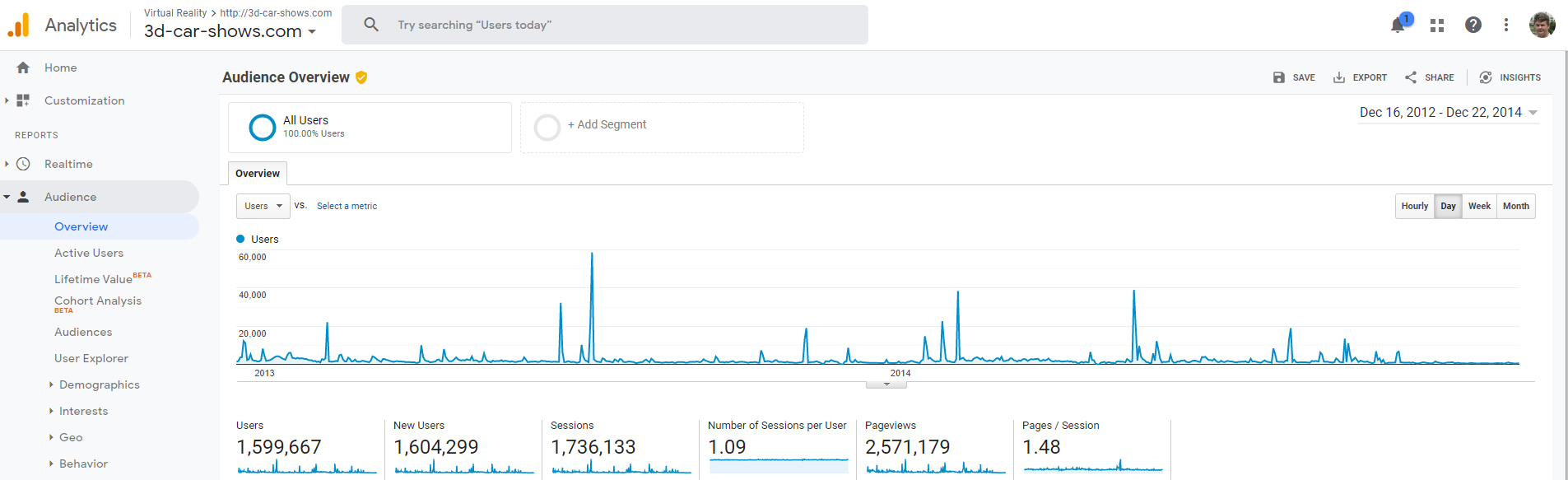Click the SHARE button label

click(1440, 77)
